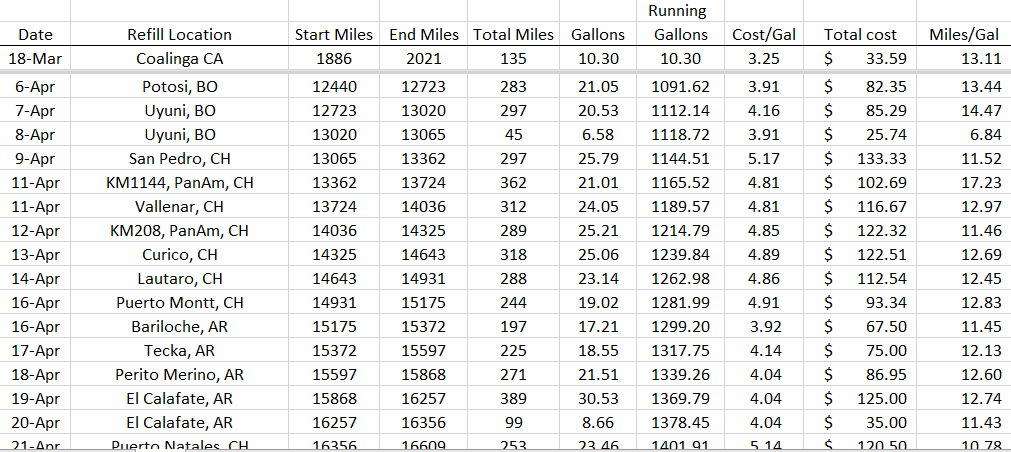Select the Running Gallons header cell
The image size is (1011, 452).
[x=679, y=23]
